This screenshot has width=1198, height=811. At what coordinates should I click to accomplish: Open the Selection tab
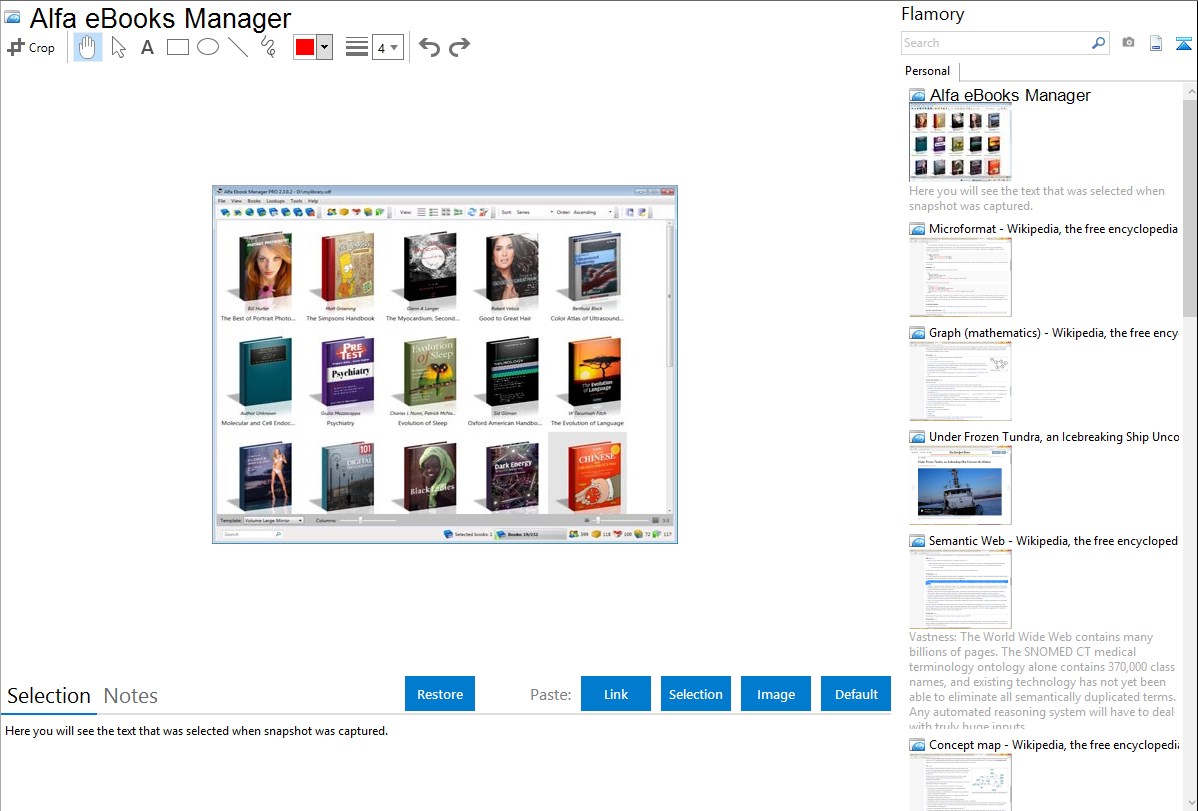click(49, 696)
